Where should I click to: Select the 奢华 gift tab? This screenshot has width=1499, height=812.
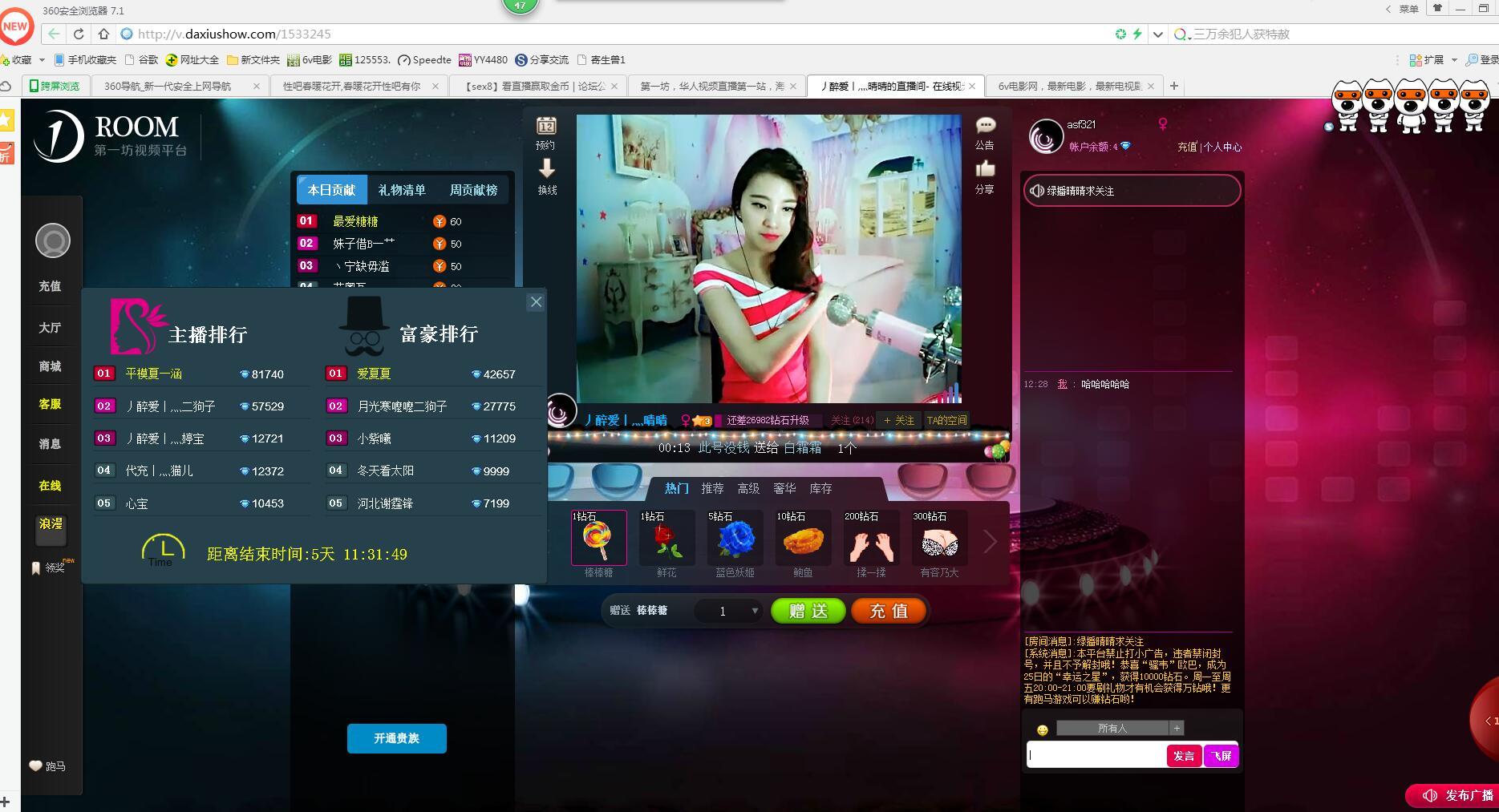click(x=784, y=488)
